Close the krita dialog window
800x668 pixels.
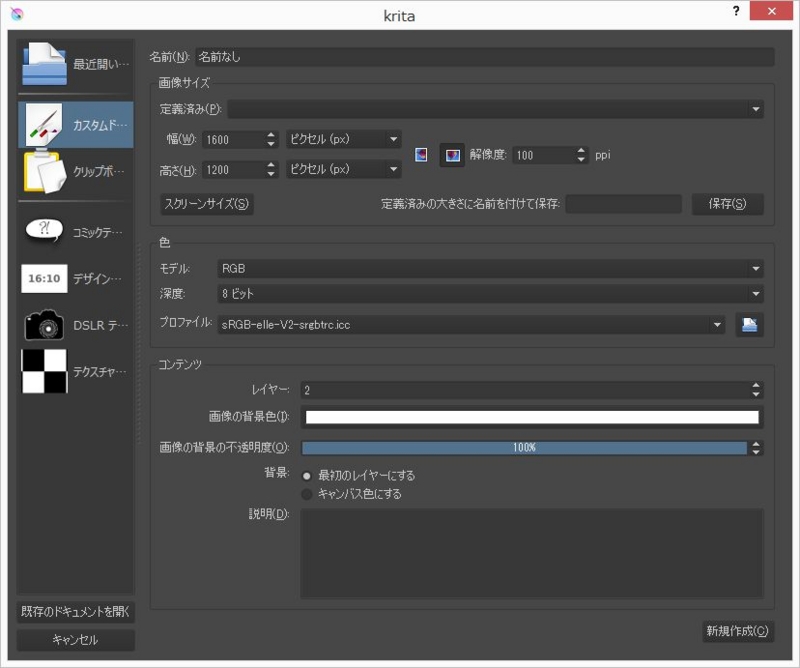point(771,11)
